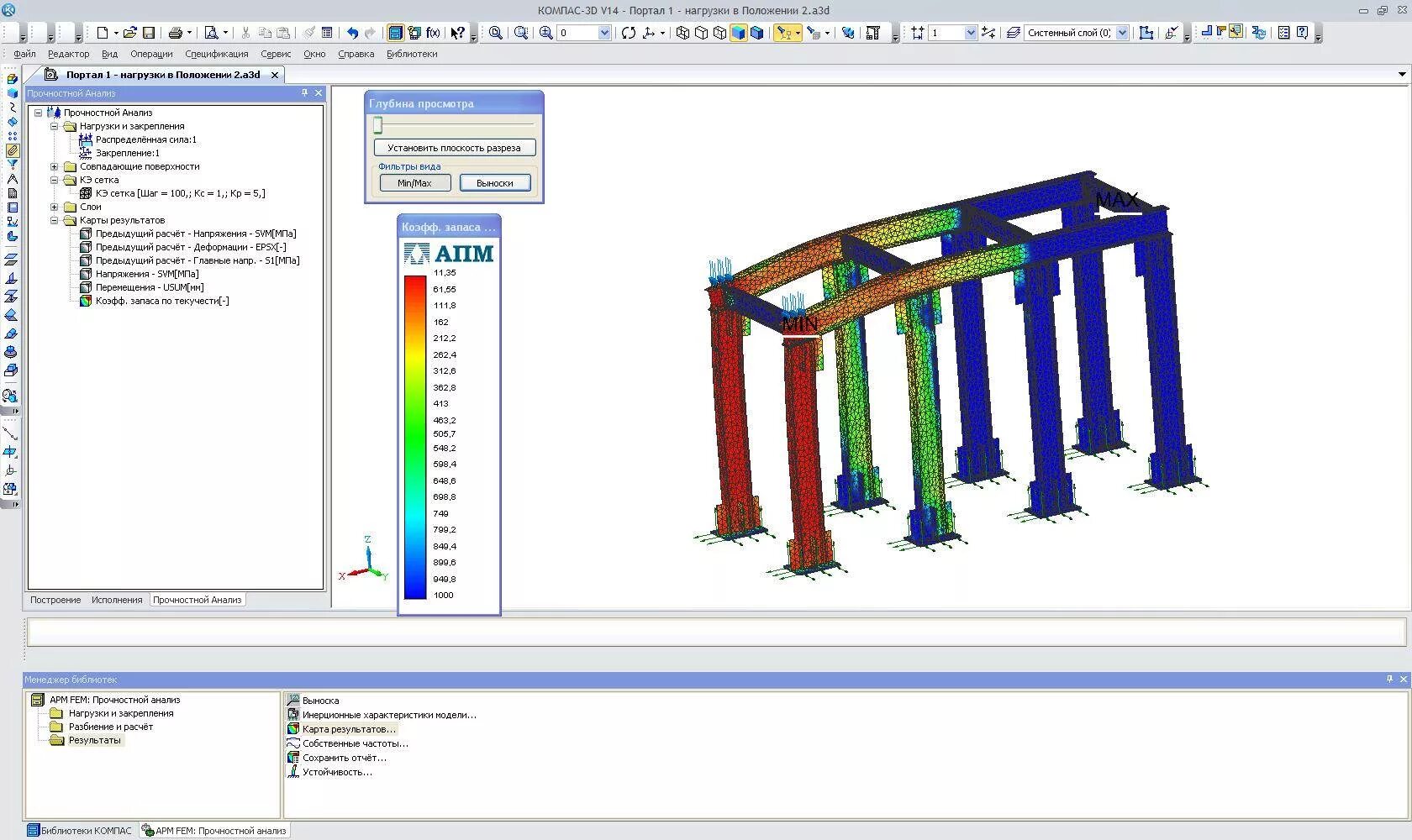Open the Операции menu

[x=151, y=54]
